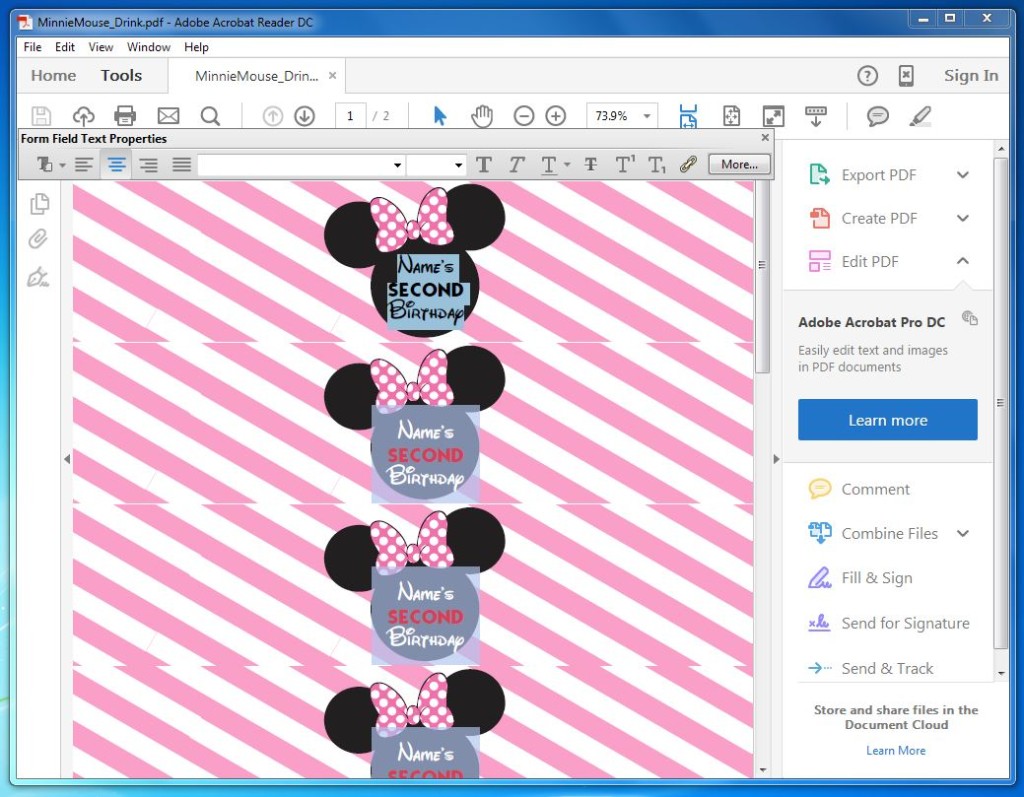Switch to the Home tab
This screenshot has width=1024, height=797.
[52, 75]
